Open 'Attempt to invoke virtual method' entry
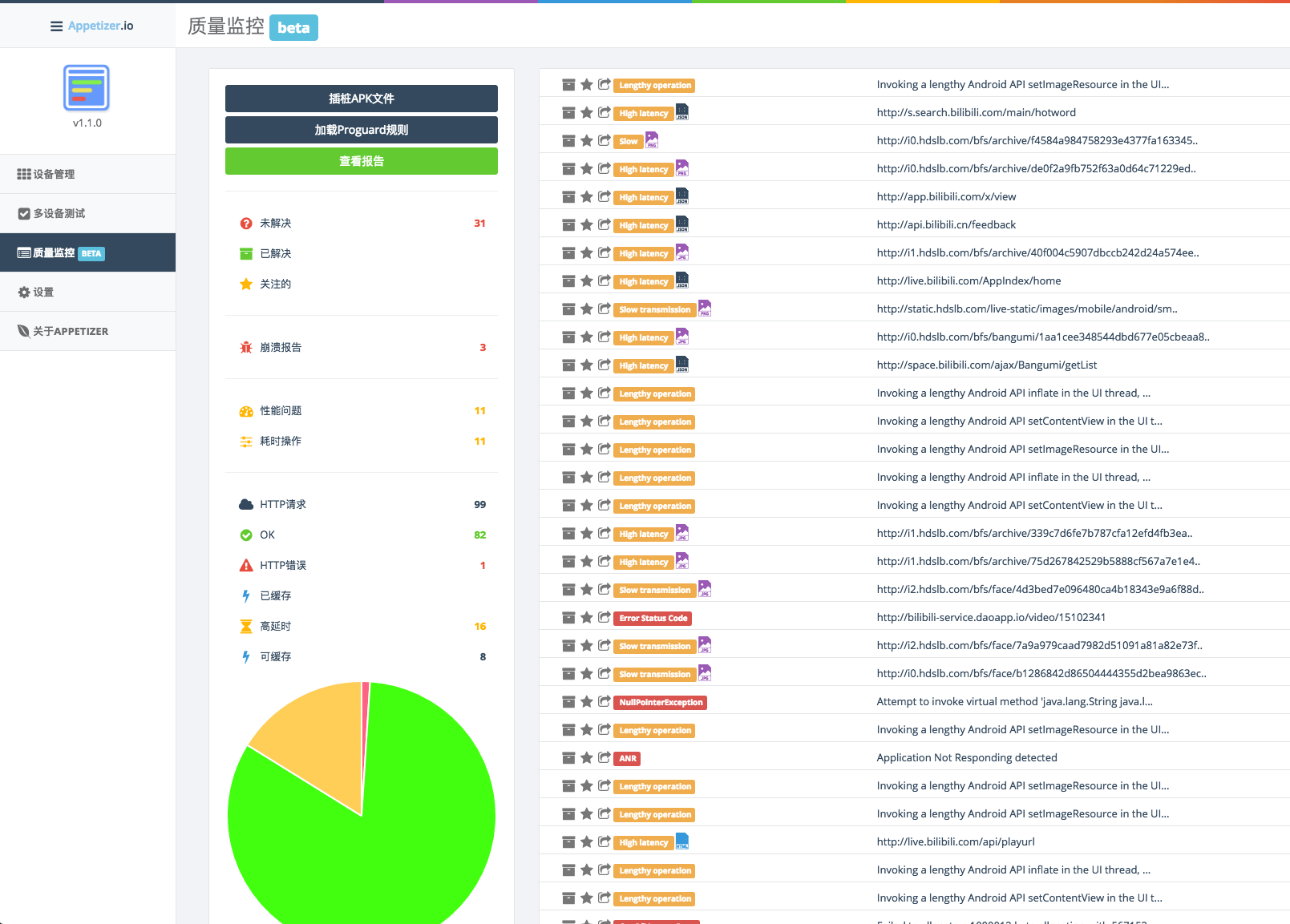The width and height of the screenshot is (1290, 924). 1014,701
